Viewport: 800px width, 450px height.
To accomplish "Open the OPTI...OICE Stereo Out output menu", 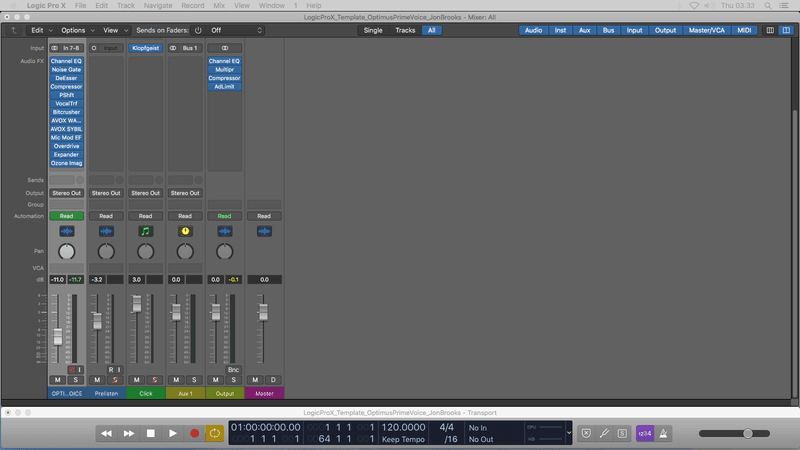I will pyautogui.click(x=66, y=193).
